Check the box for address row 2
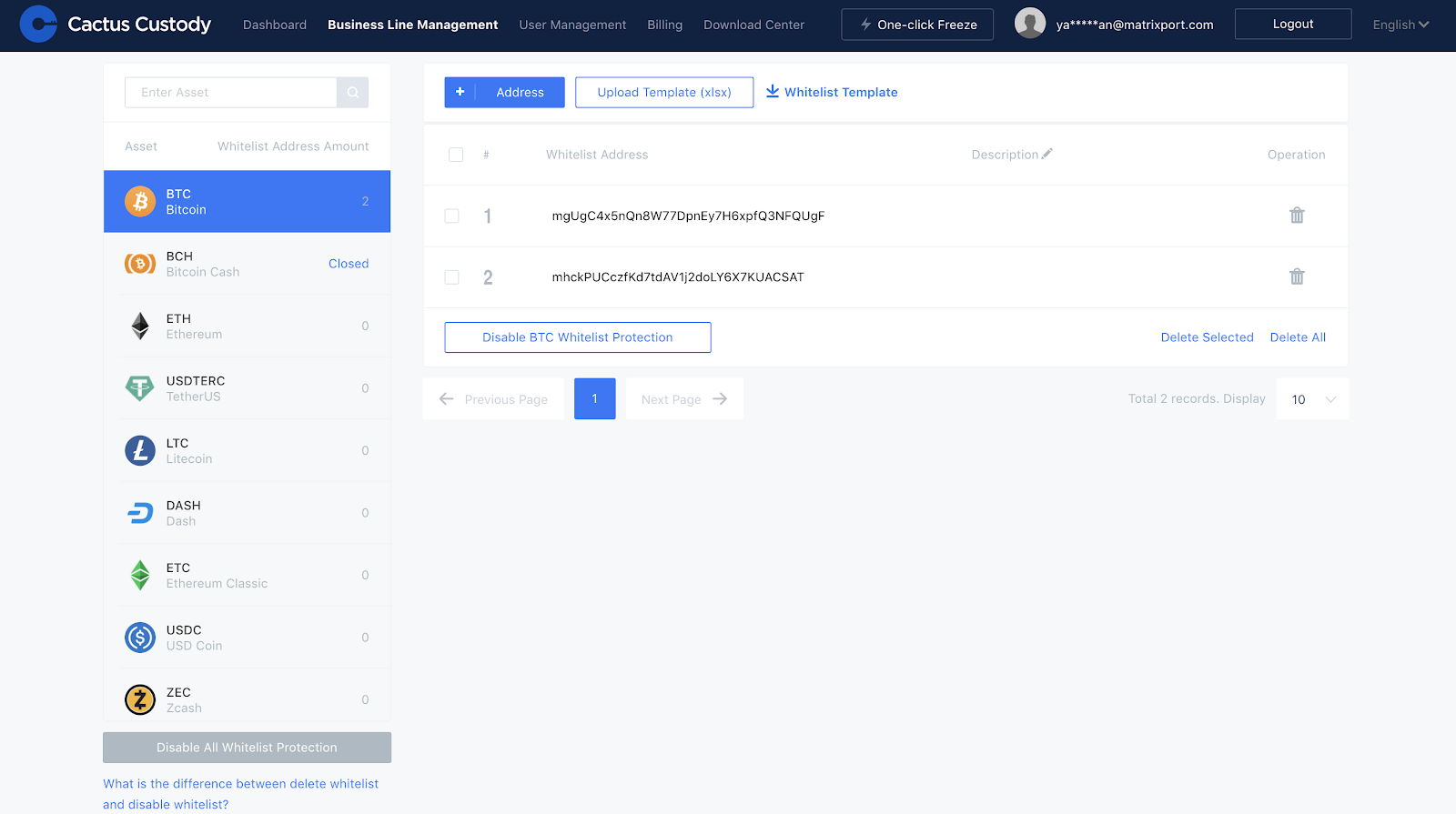This screenshot has width=1456, height=814. [x=451, y=276]
